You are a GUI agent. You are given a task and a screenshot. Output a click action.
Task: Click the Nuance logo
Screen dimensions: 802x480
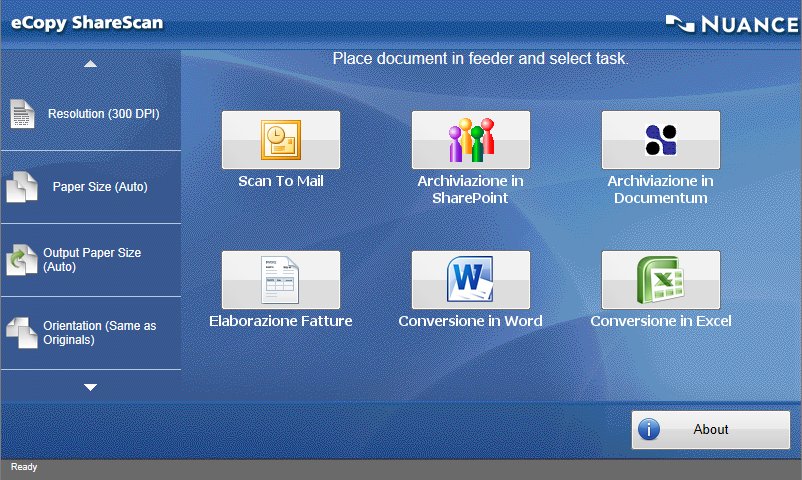point(732,24)
